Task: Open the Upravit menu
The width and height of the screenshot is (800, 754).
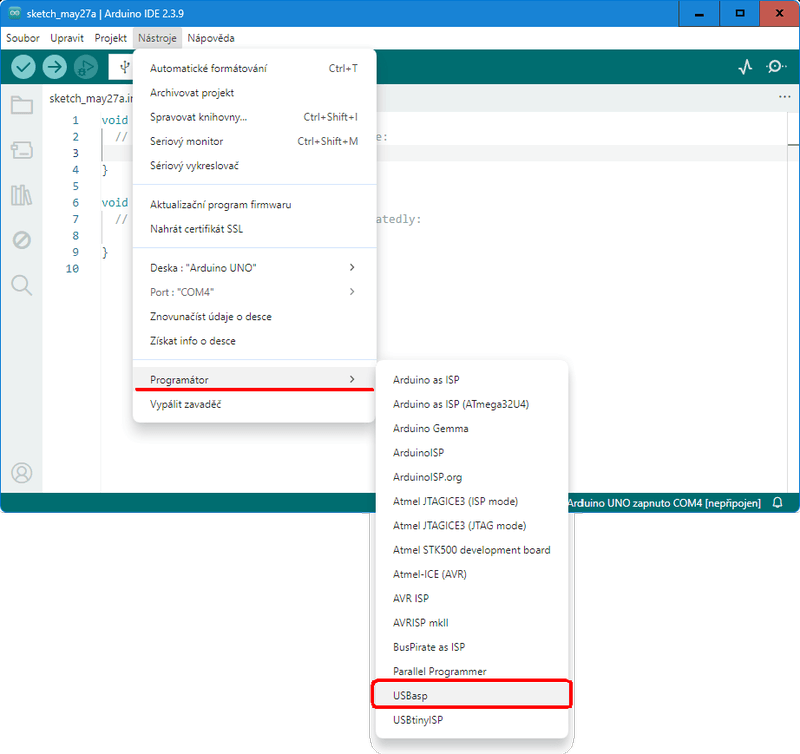Action: click(67, 38)
